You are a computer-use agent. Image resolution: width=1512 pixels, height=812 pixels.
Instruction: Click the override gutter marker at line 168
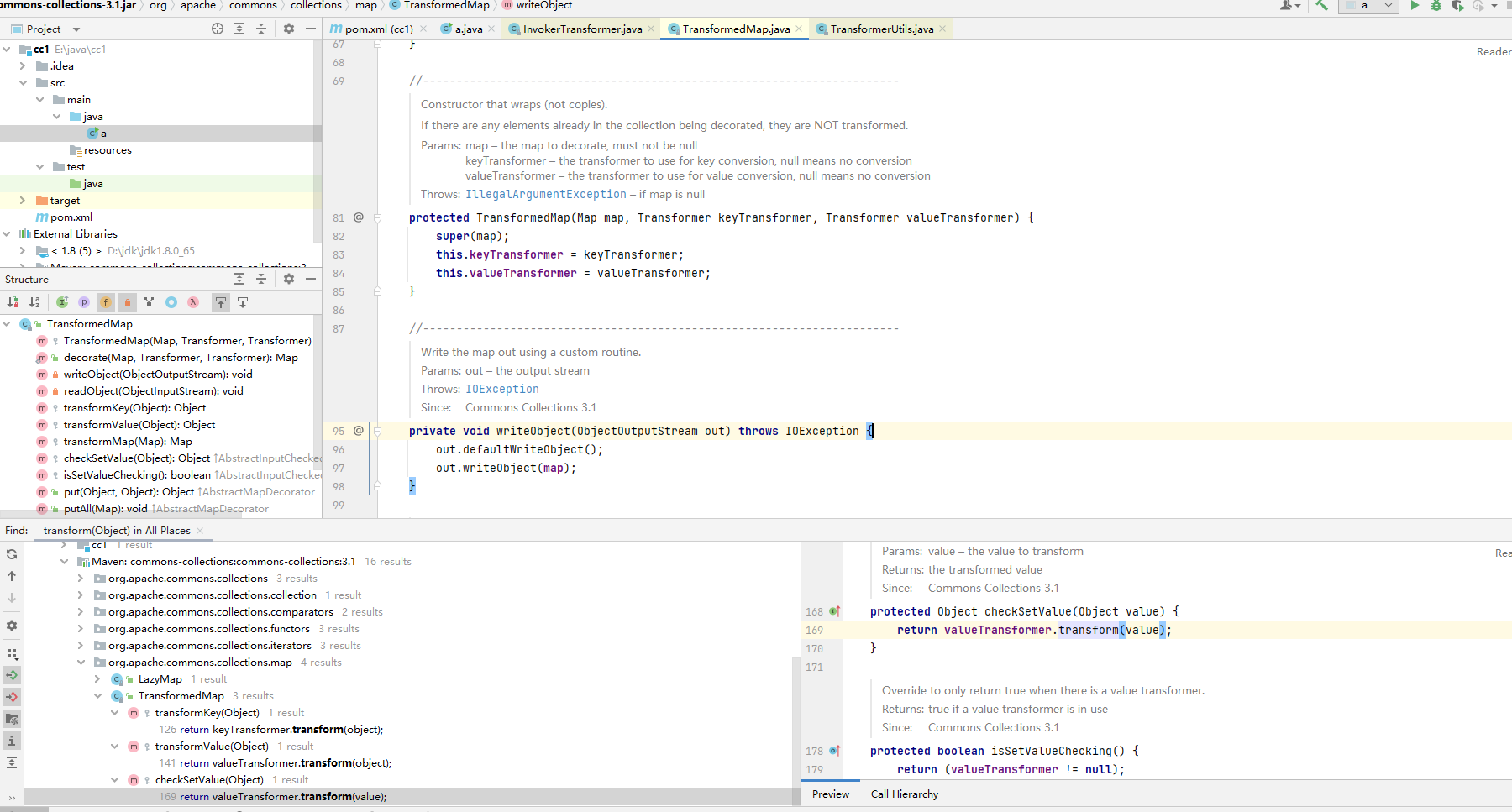pos(835,611)
